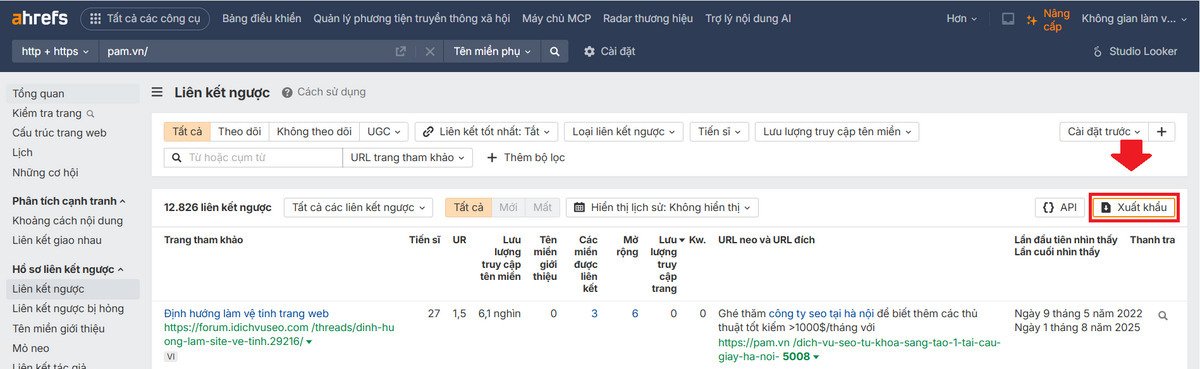Select the Tất cả follow filter tab
This screenshot has height=369, width=1200.
pos(187,131)
